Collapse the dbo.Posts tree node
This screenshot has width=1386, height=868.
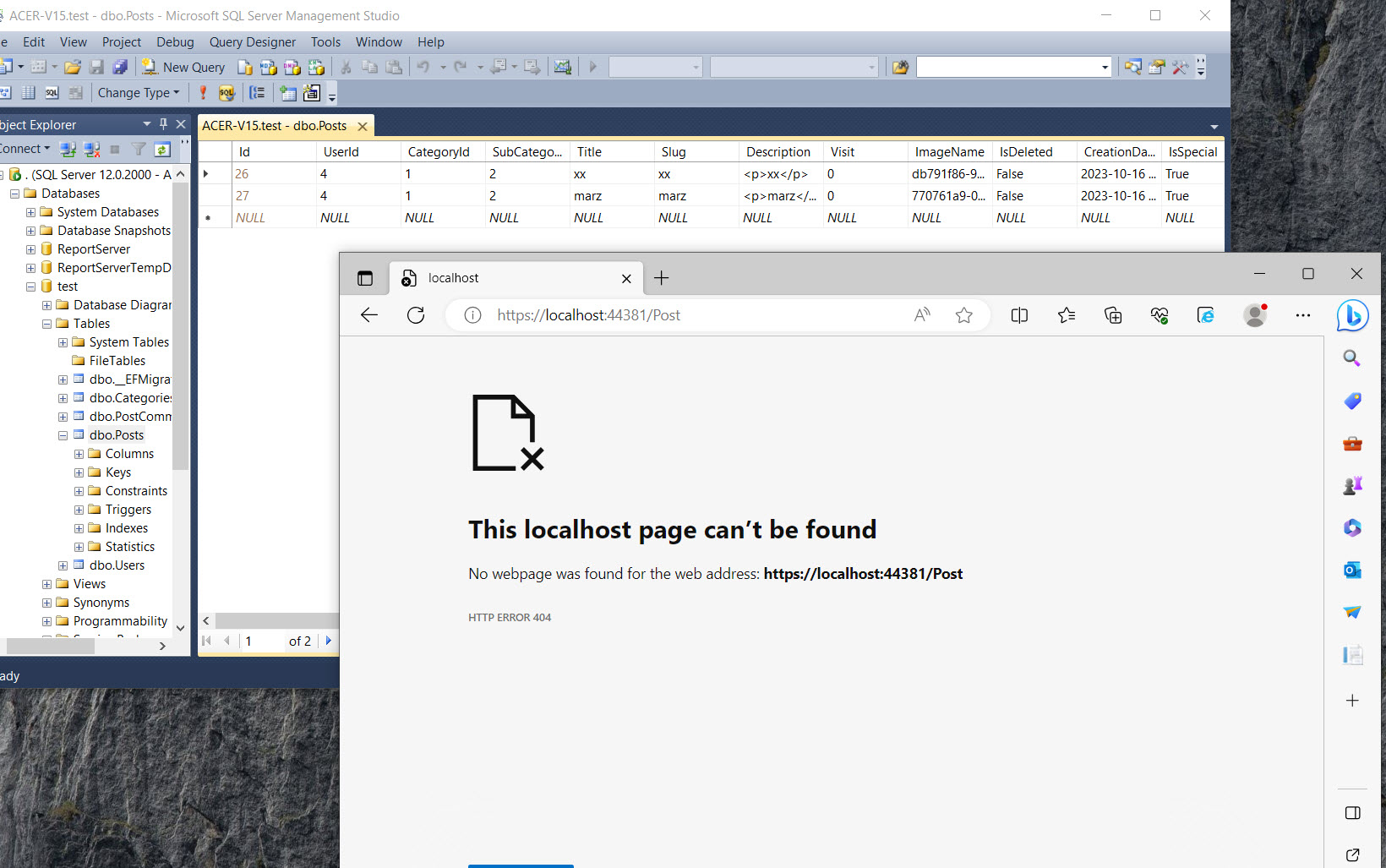click(x=63, y=435)
